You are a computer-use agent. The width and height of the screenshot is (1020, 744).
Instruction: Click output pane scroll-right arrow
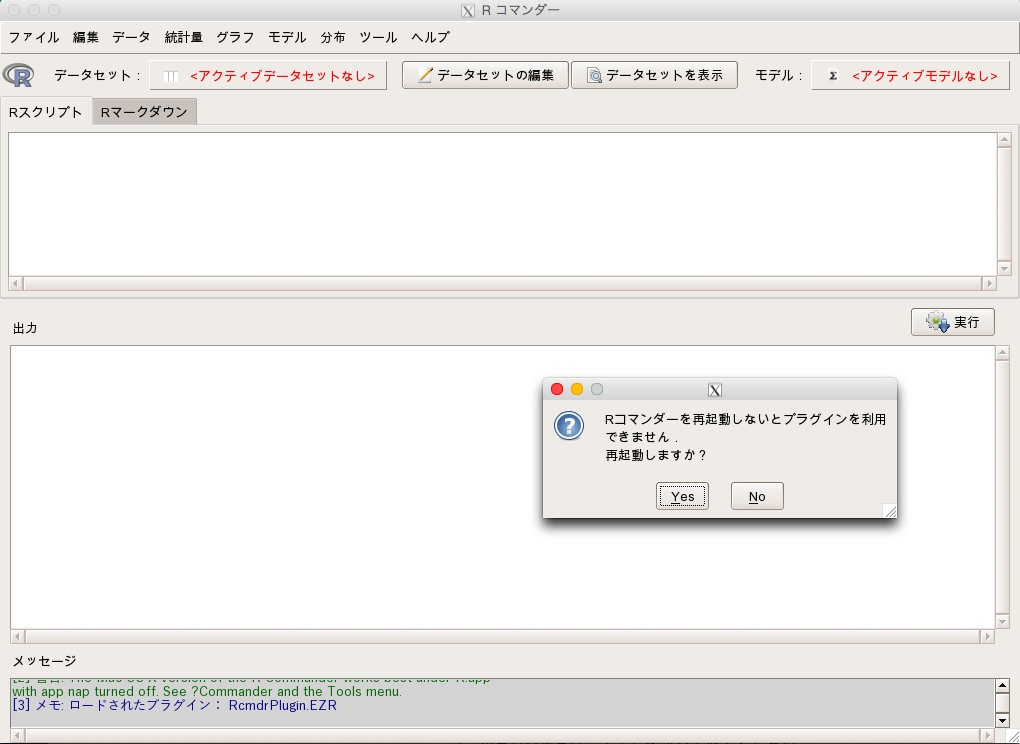tap(987, 637)
